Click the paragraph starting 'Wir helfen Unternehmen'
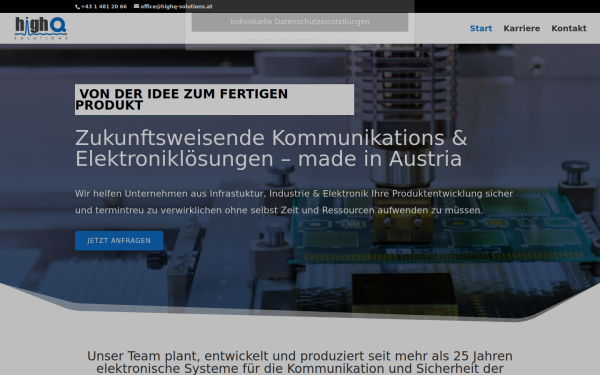This screenshot has width=600, height=375. pyautogui.click(x=294, y=202)
